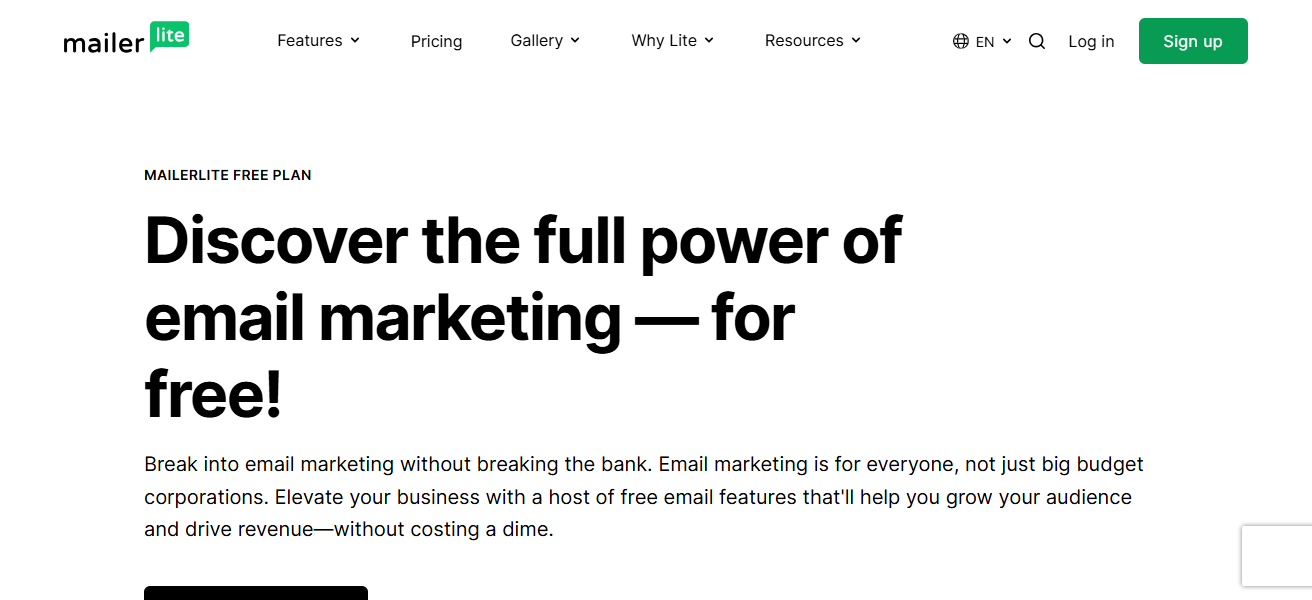Image resolution: width=1312 pixels, height=600 pixels.
Task: Open the search magnifier icon
Action: pyautogui.click(x=1037, y=41)
